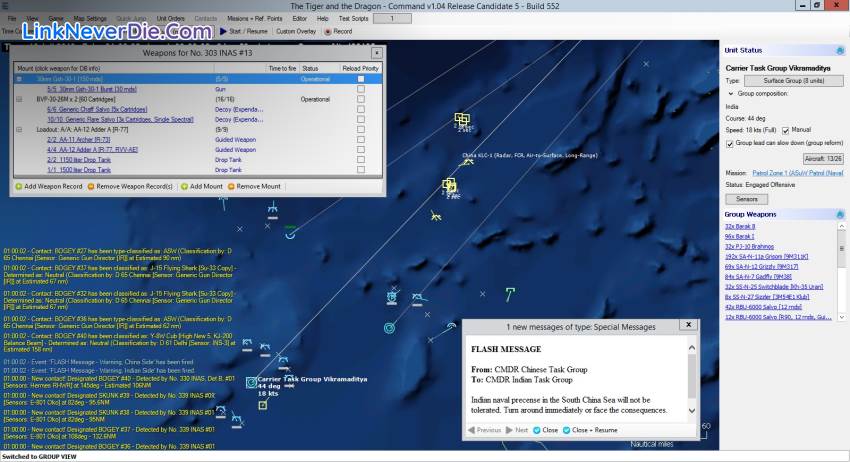The height and width of the screenshot is (462, 850).
Task: Open the Help menu
Action: click(323, 18)
